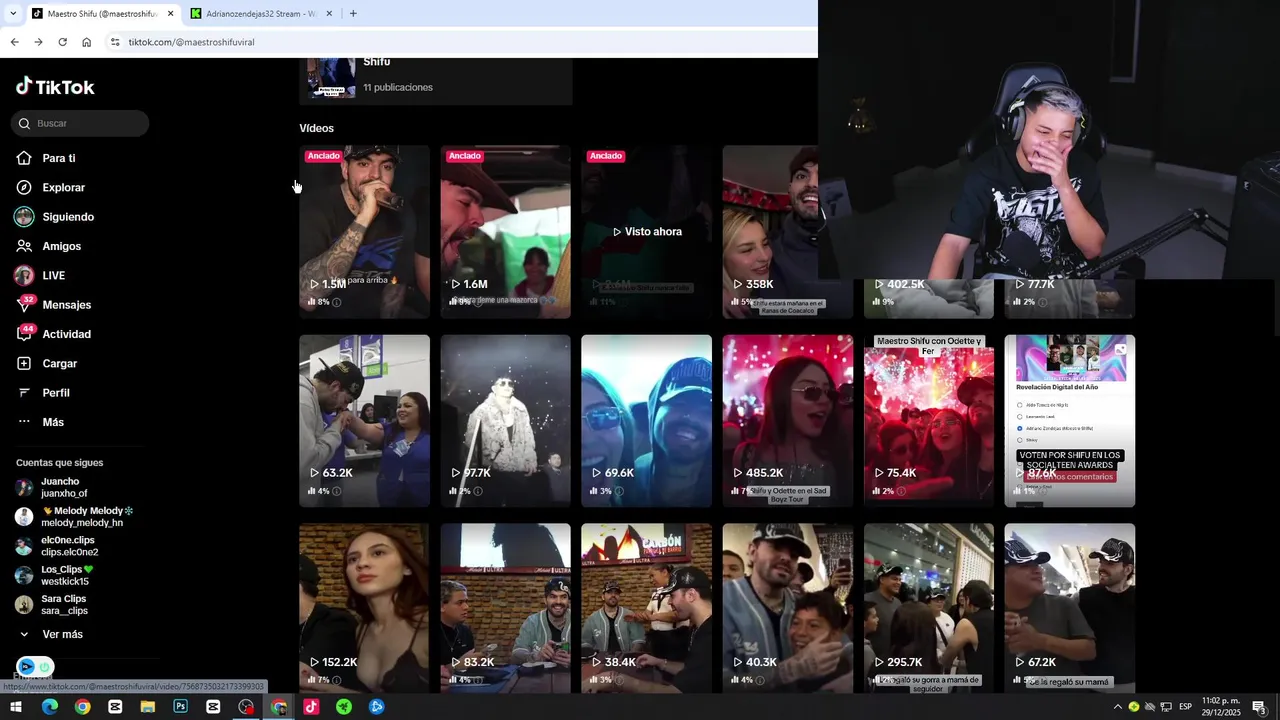1280x720 pixels.
Task: Play the video with 40.3K views
Action: [788, 608]
